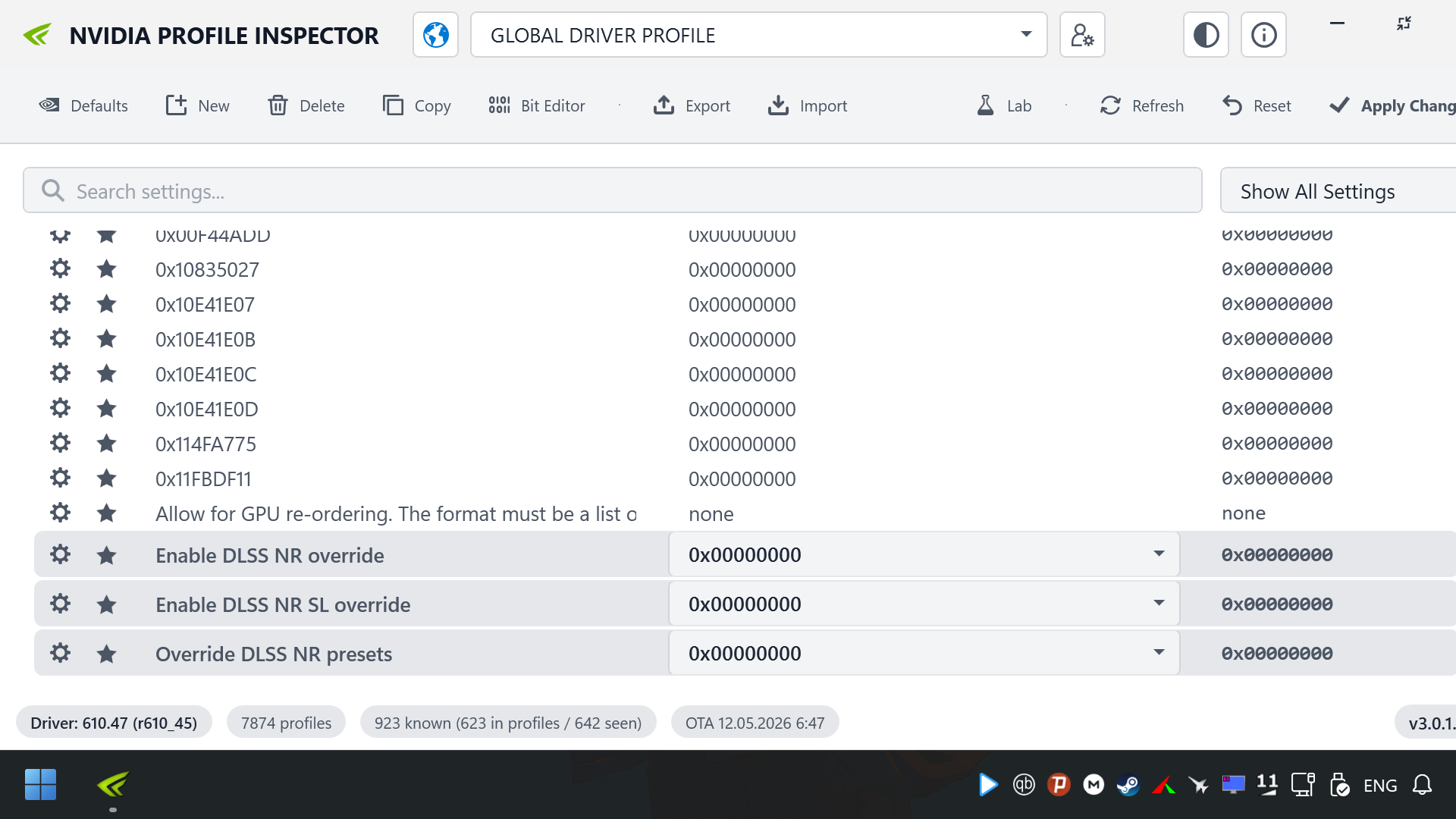Toggle favorite star for 0x10835027
Screen dimensions: 1456x819
point(106,268)
